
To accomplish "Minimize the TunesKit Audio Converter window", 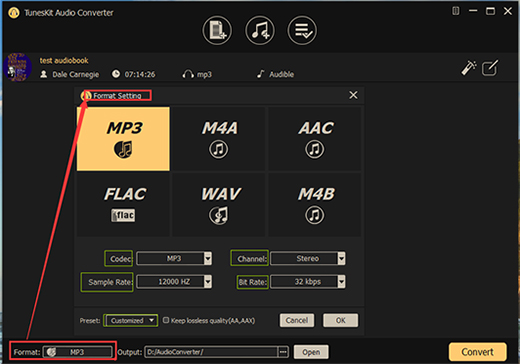I will [473, 11].
